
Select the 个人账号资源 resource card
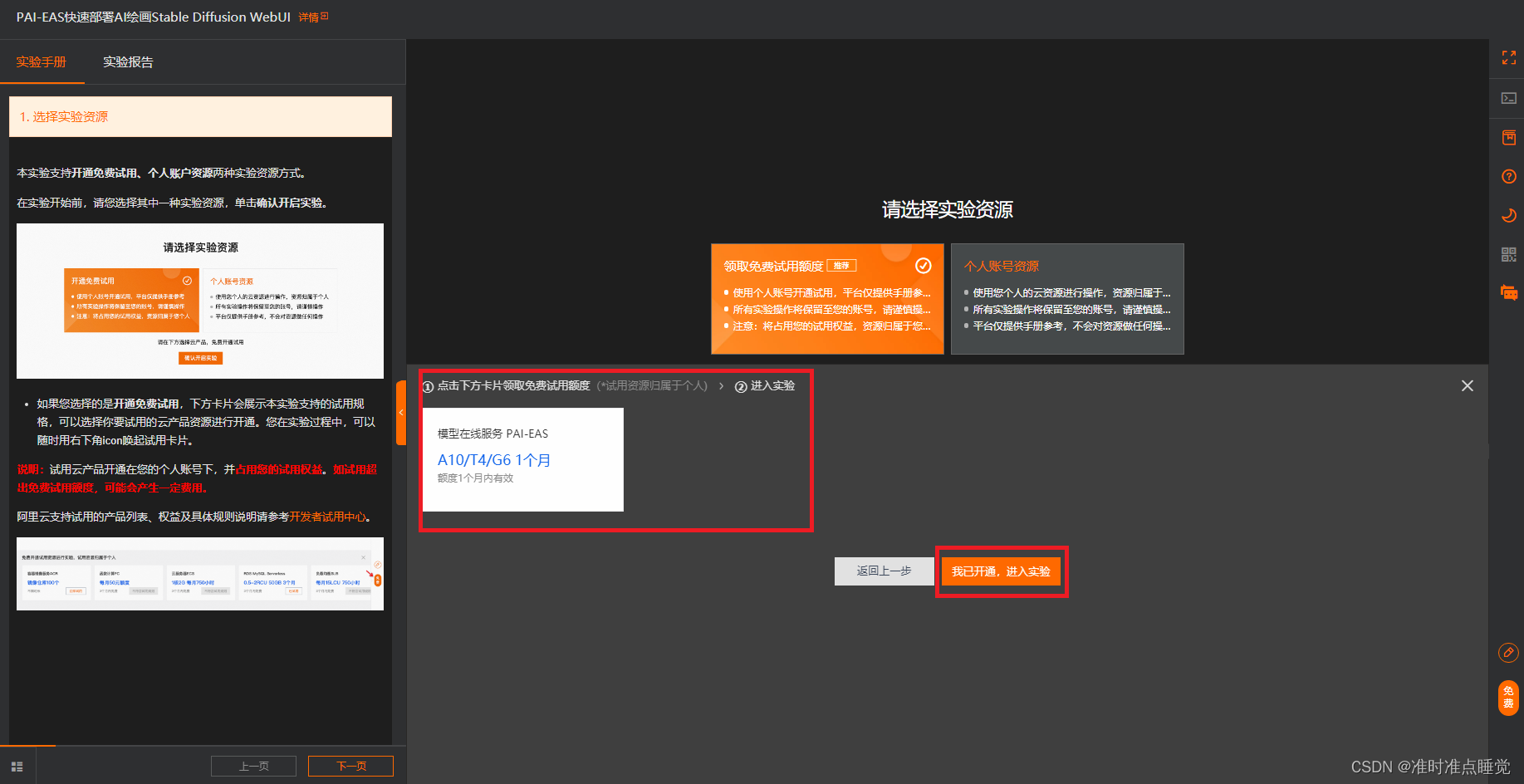tap(1067, 299)
